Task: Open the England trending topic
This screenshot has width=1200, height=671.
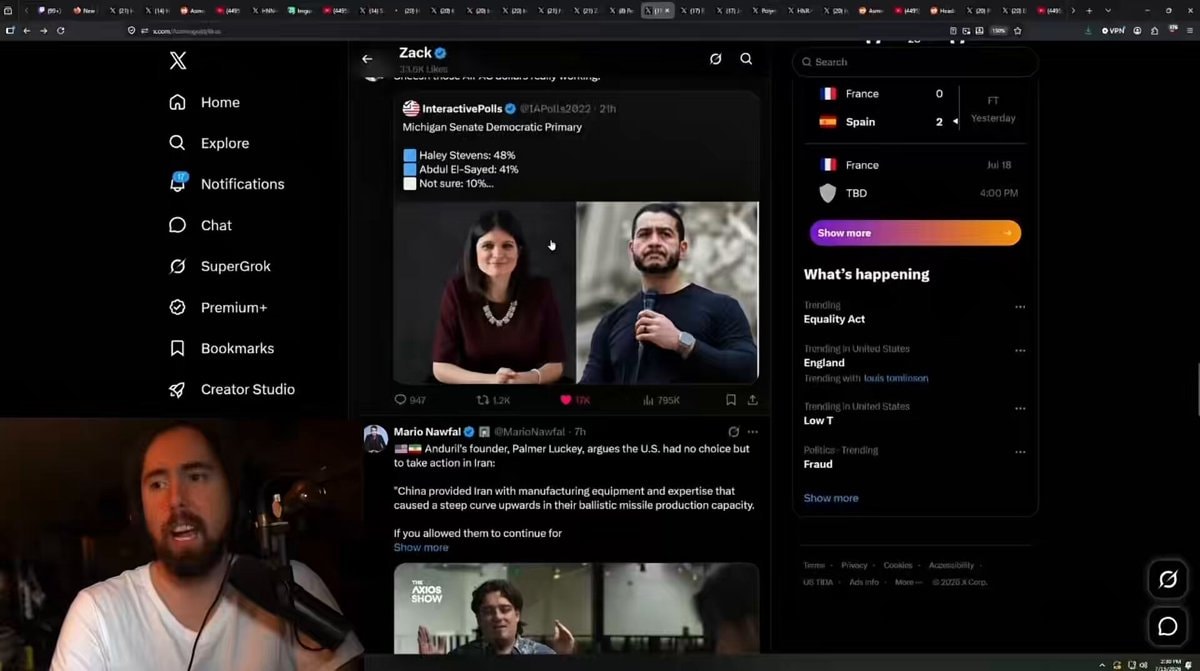Action: pyautogui.click(x=824, y=363)
